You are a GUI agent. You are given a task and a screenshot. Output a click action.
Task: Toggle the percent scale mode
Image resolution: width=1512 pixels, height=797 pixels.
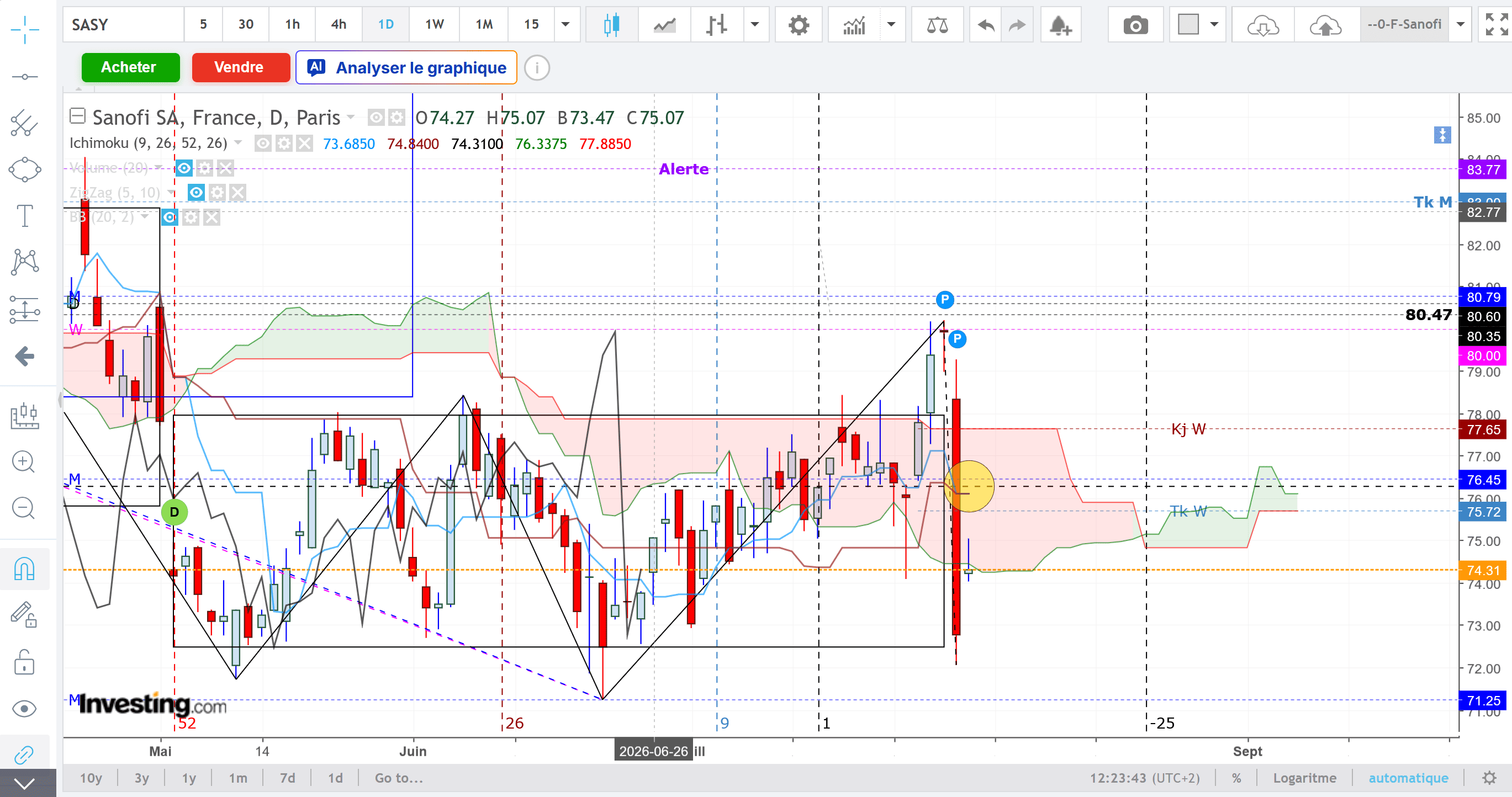coord(1236,778)
